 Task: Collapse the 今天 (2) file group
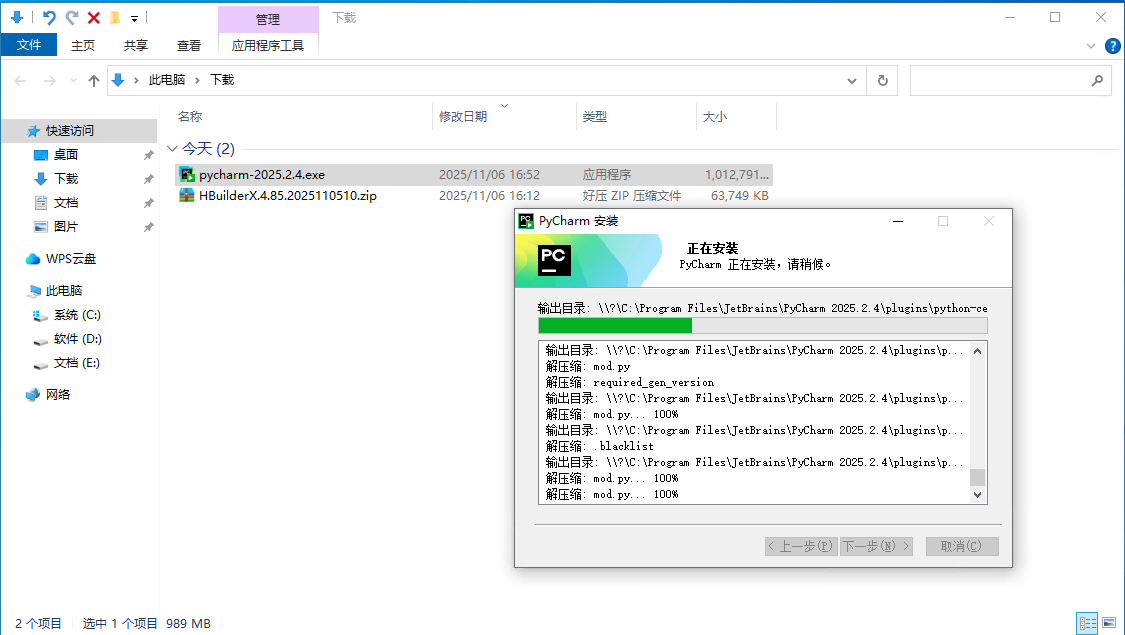(x=172, y=149)
